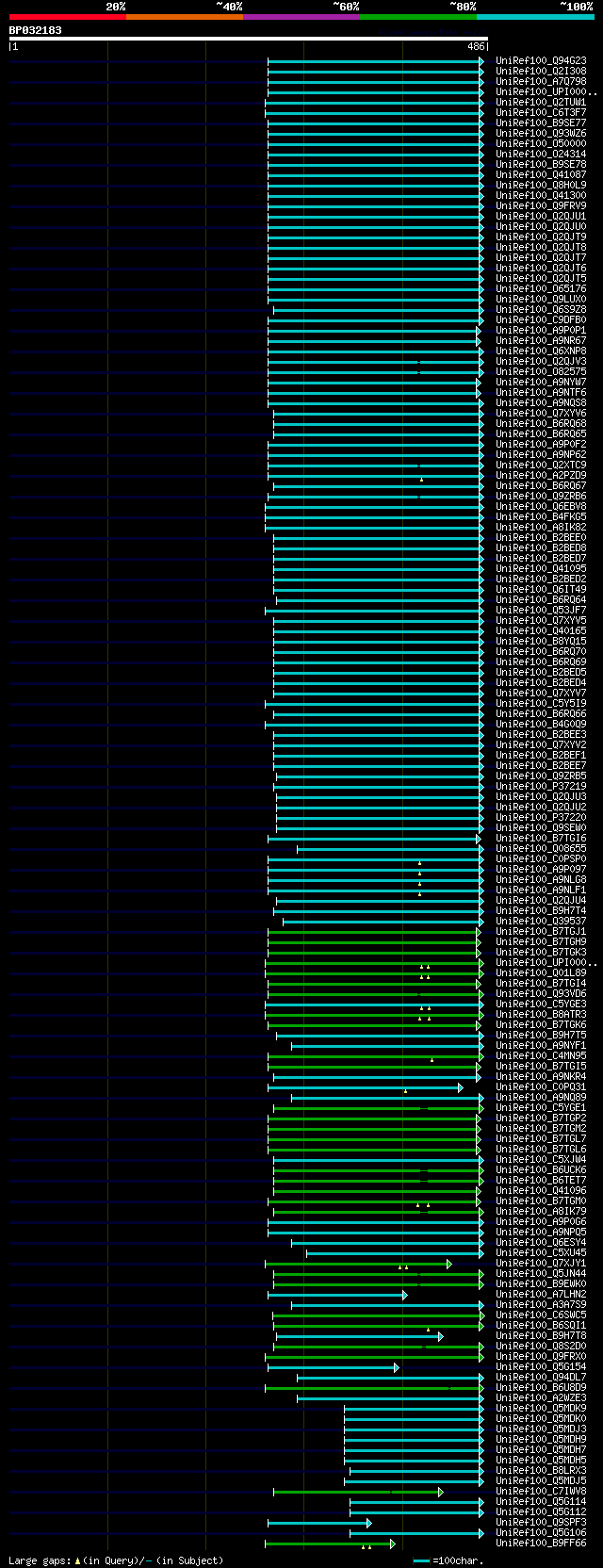Open hit UniRef100_Q2TUW1
Viewport: 603px width, 1568px height.
pyautogui.click(x=541, y=103)
